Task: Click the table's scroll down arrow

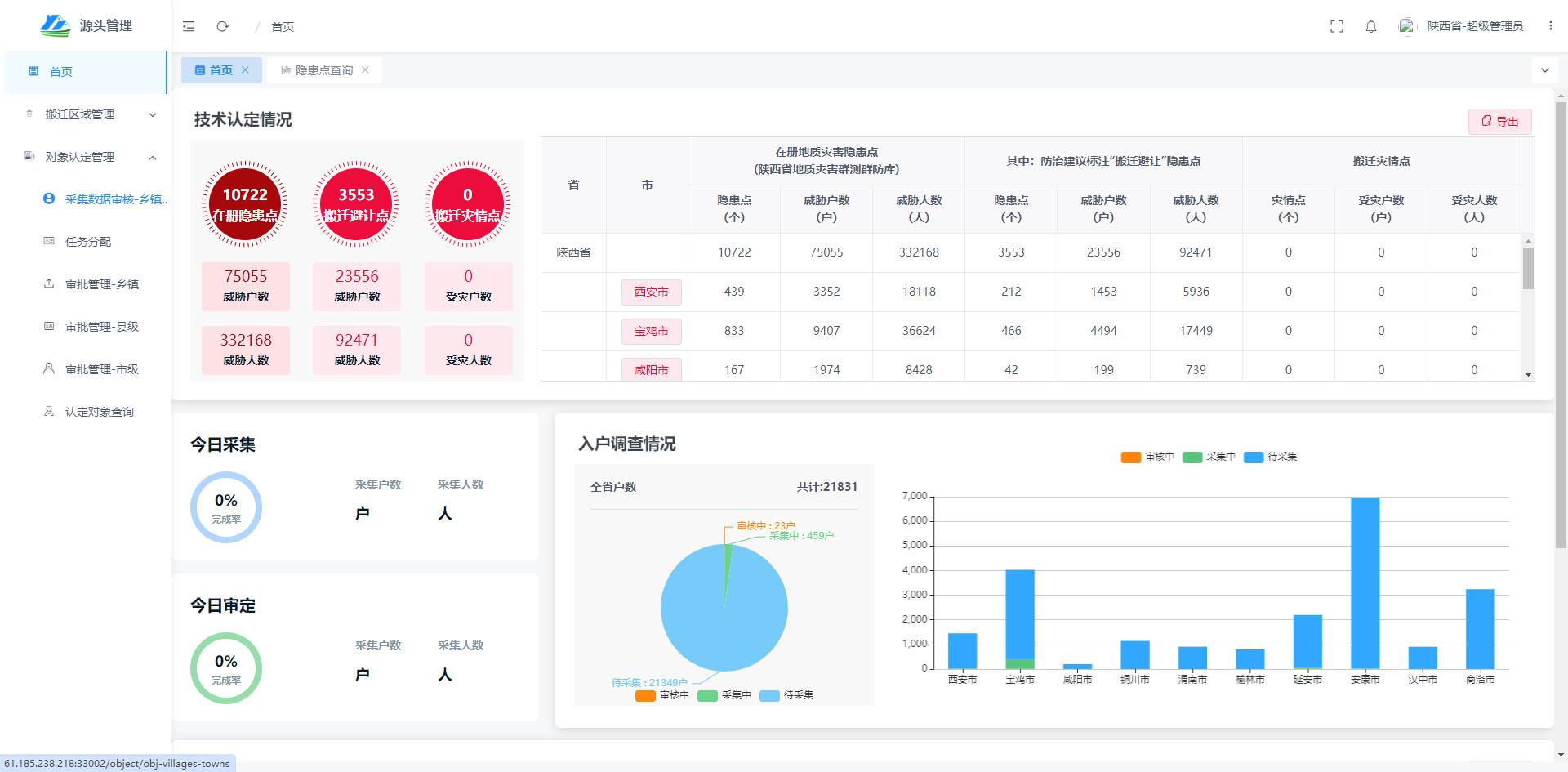Action: pos(1528,375)
